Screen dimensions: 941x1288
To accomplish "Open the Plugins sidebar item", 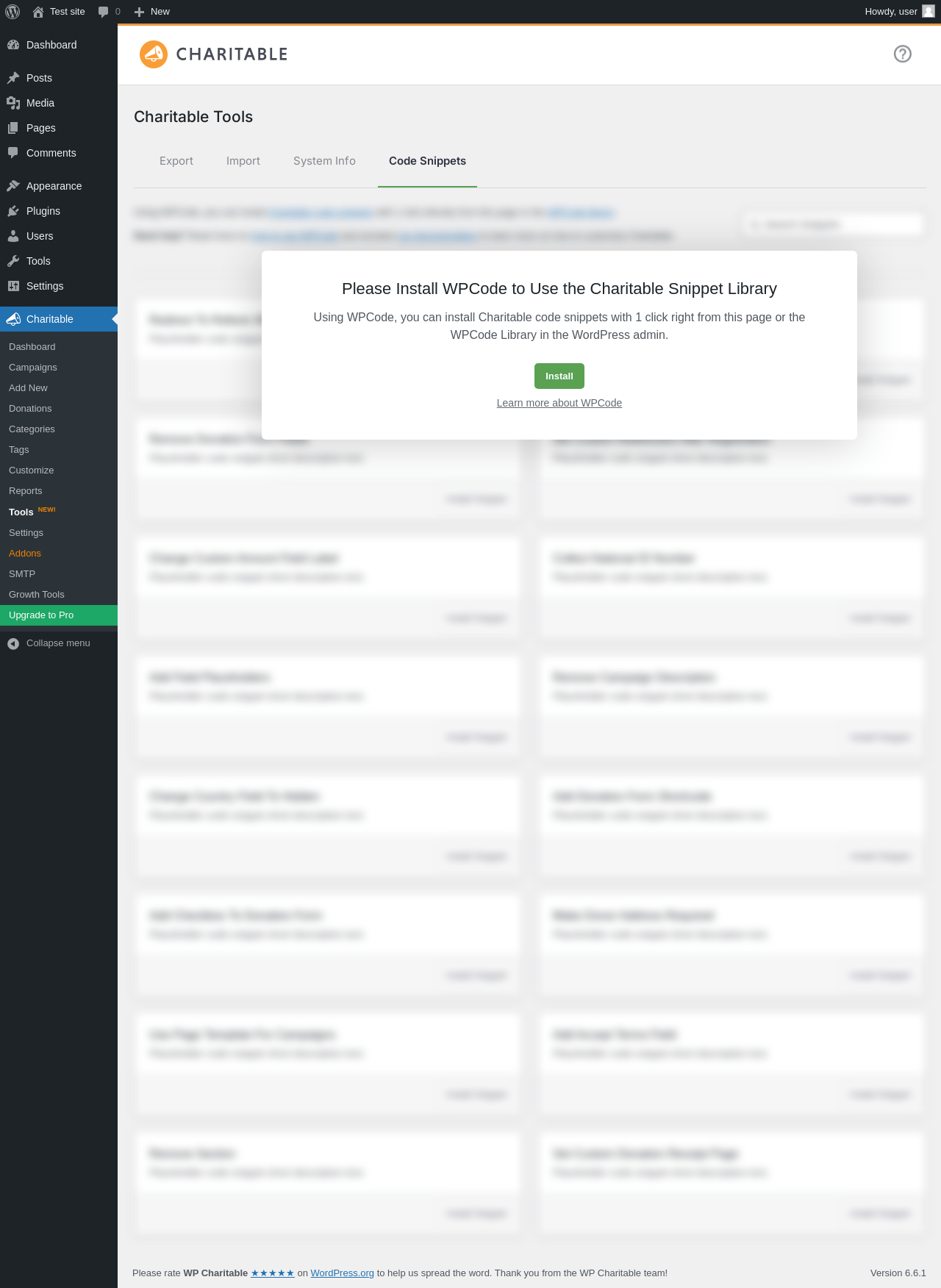I will pos(59,211).
